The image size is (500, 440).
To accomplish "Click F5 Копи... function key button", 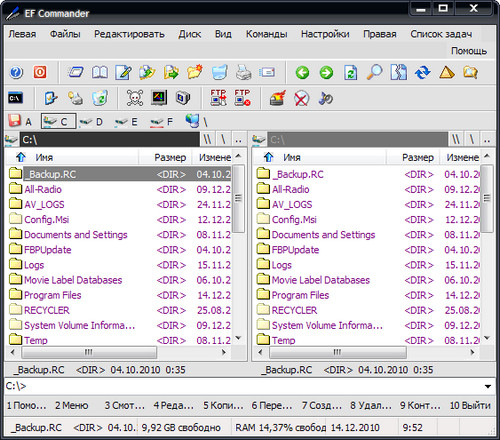I will click(223, 406).
